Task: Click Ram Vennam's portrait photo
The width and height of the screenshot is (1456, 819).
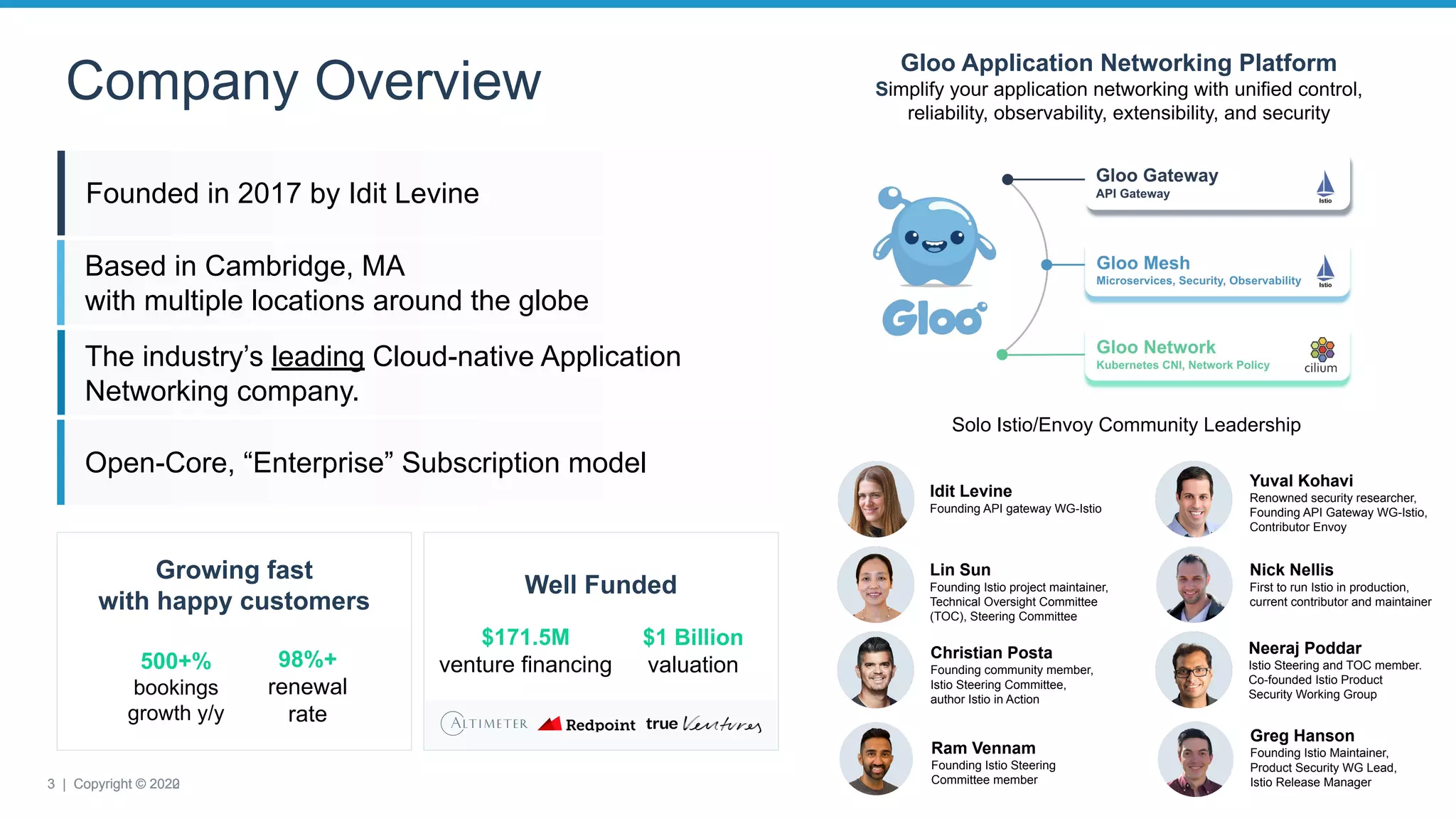Action: [876, 759]
